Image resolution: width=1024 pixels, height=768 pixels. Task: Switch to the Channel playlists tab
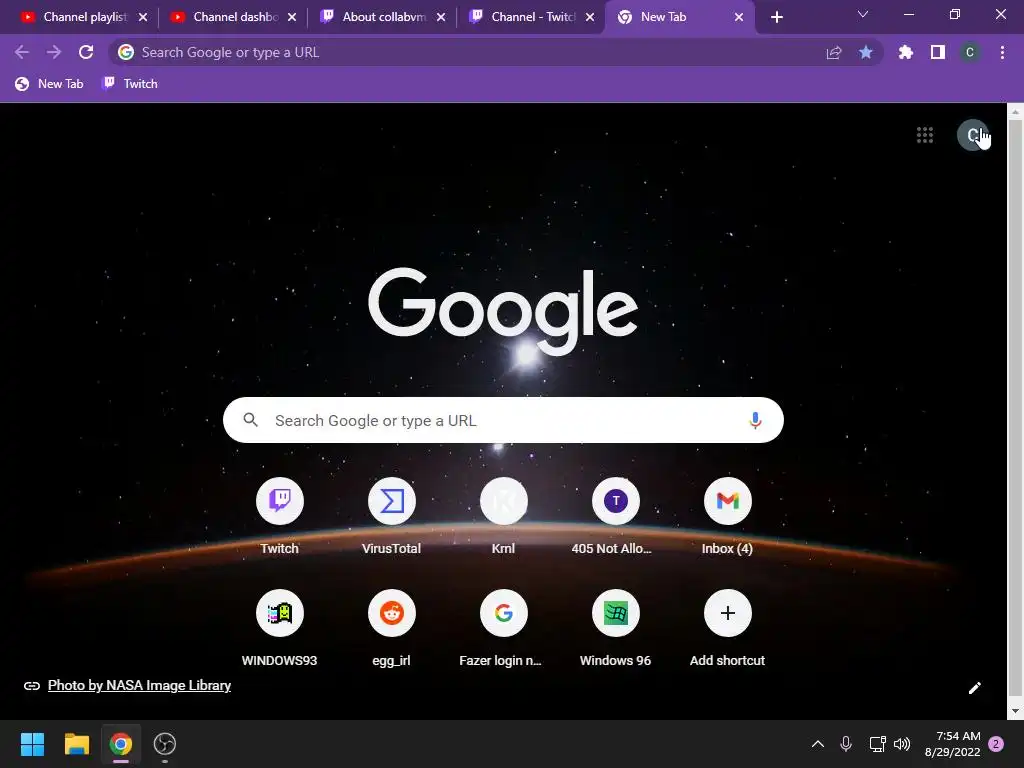[x=84, y=17]
